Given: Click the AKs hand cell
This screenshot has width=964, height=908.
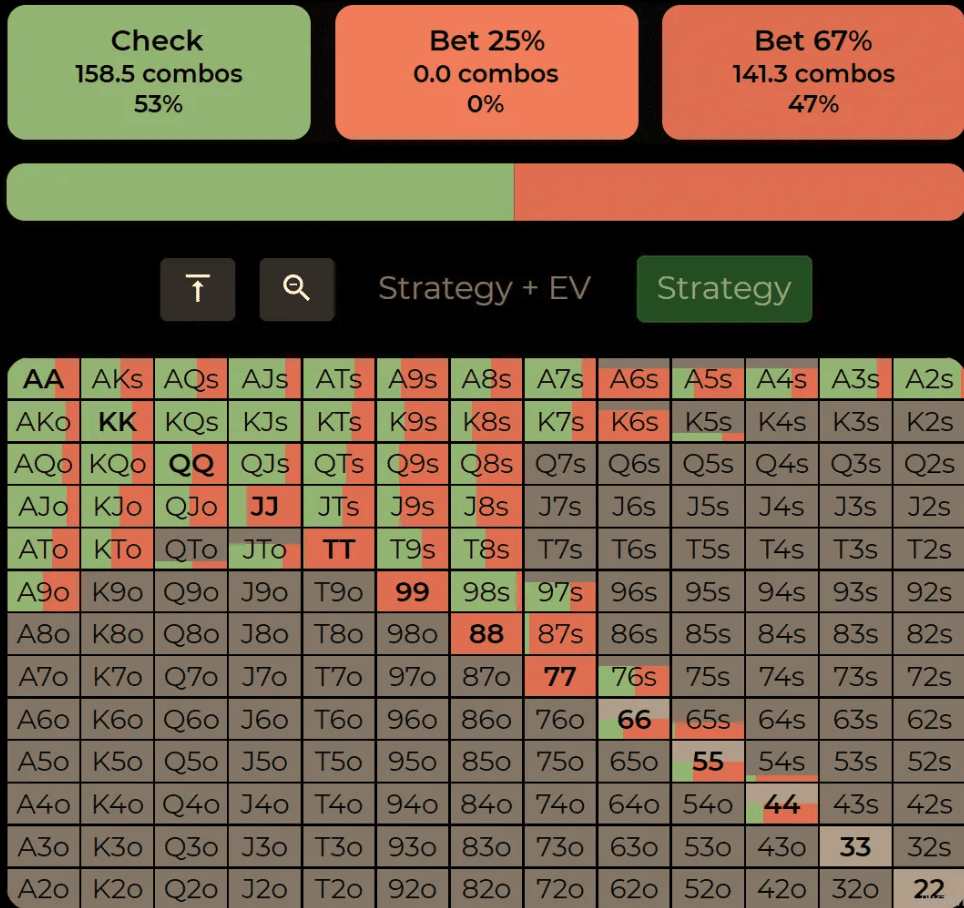Looking at the screenshot, I should (117, 380).
